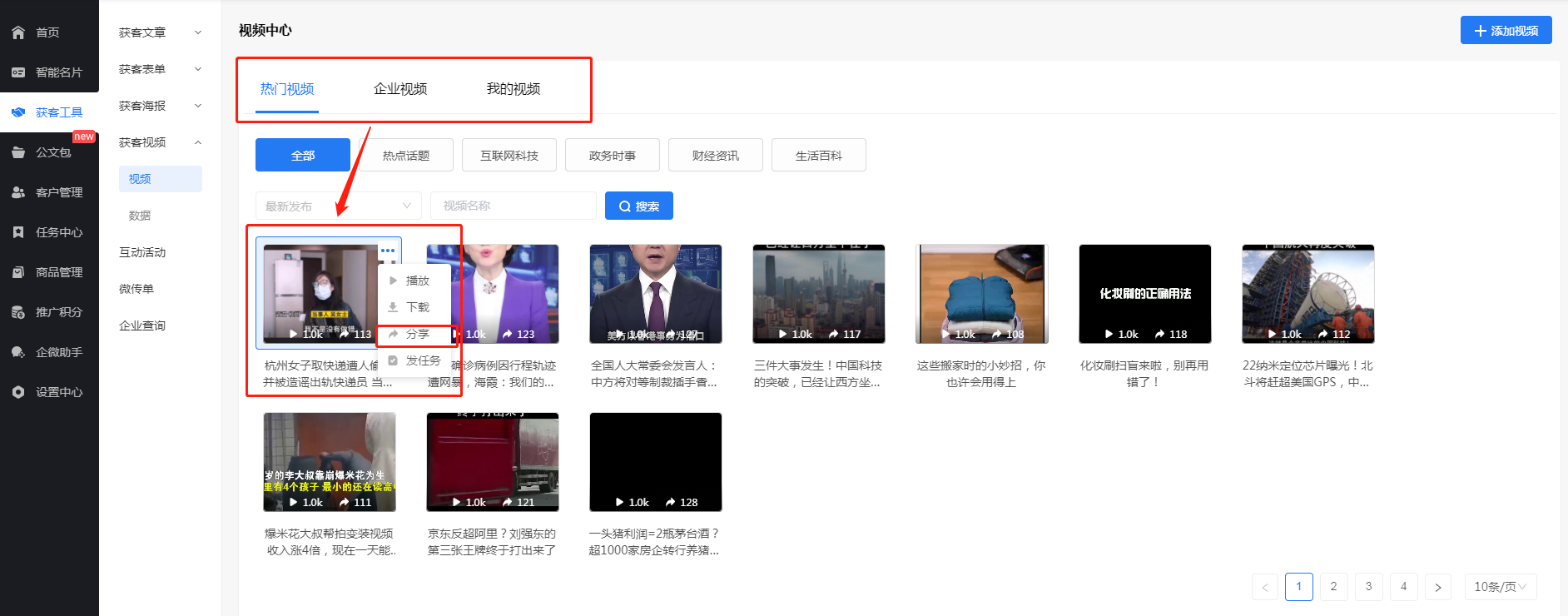Open 互动活动 in the submenu
The image size is (1568, 616).
click(142, 252)
